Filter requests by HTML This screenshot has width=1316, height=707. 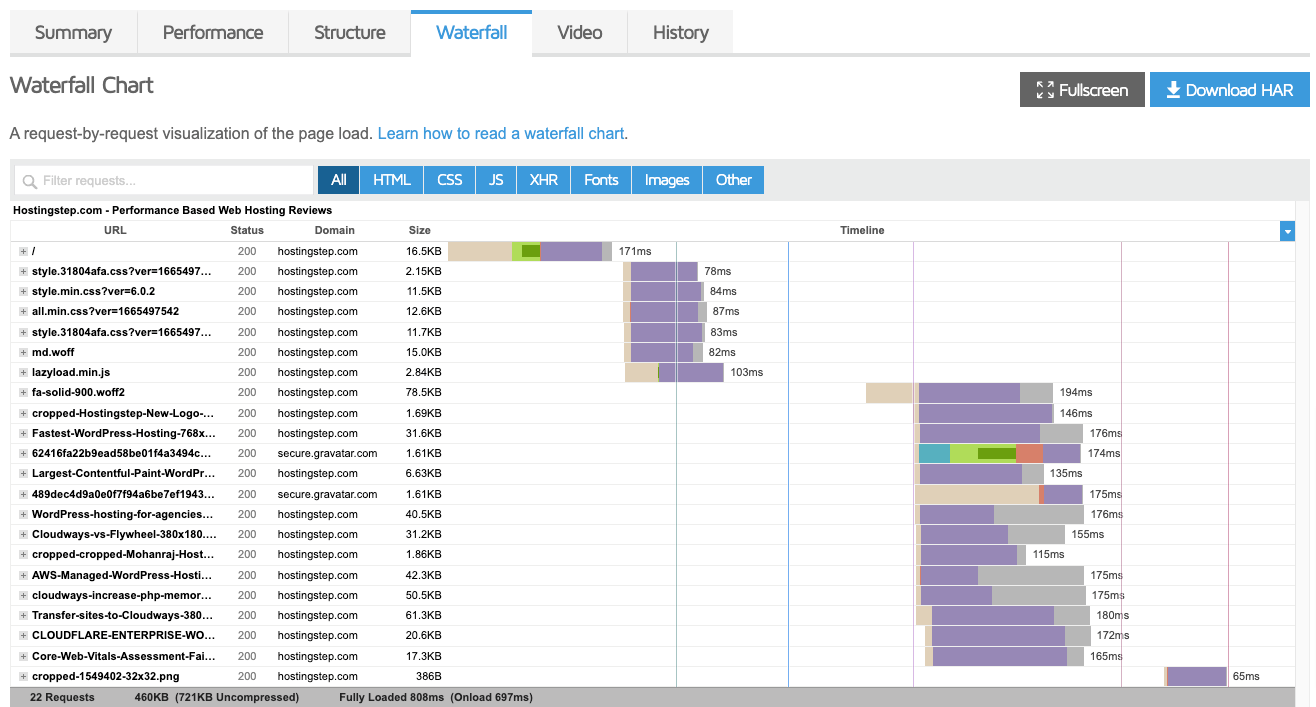392,180
